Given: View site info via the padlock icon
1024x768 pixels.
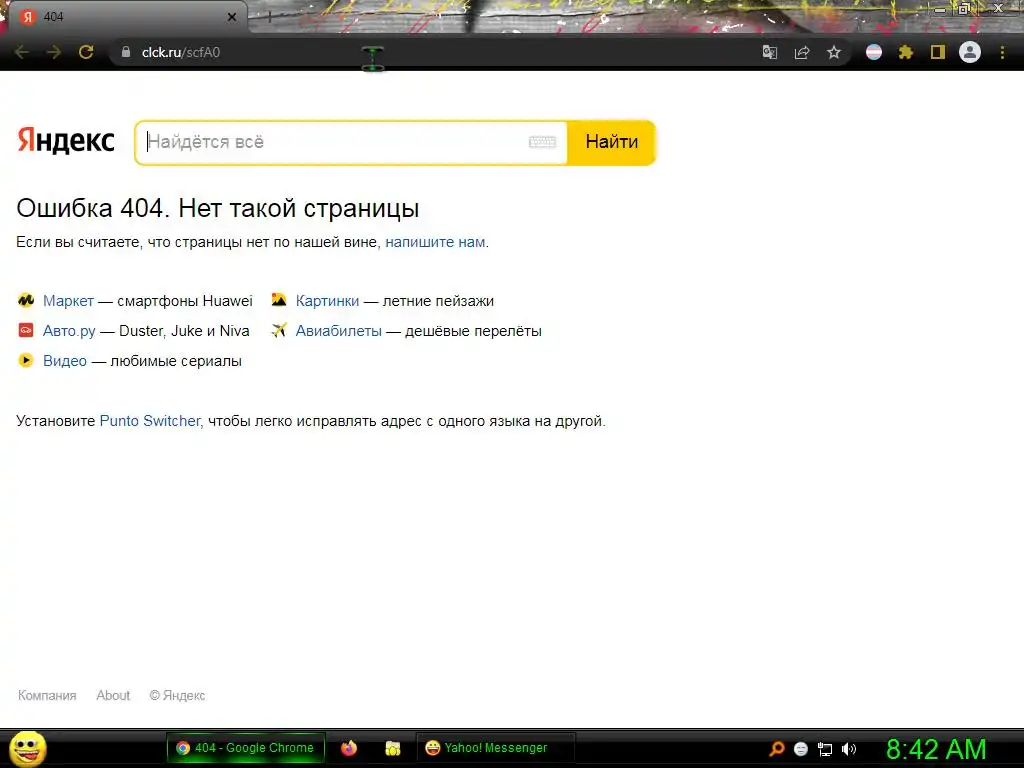Looking at the screenshot, I should pyautogui.click(x=126, y=52).
